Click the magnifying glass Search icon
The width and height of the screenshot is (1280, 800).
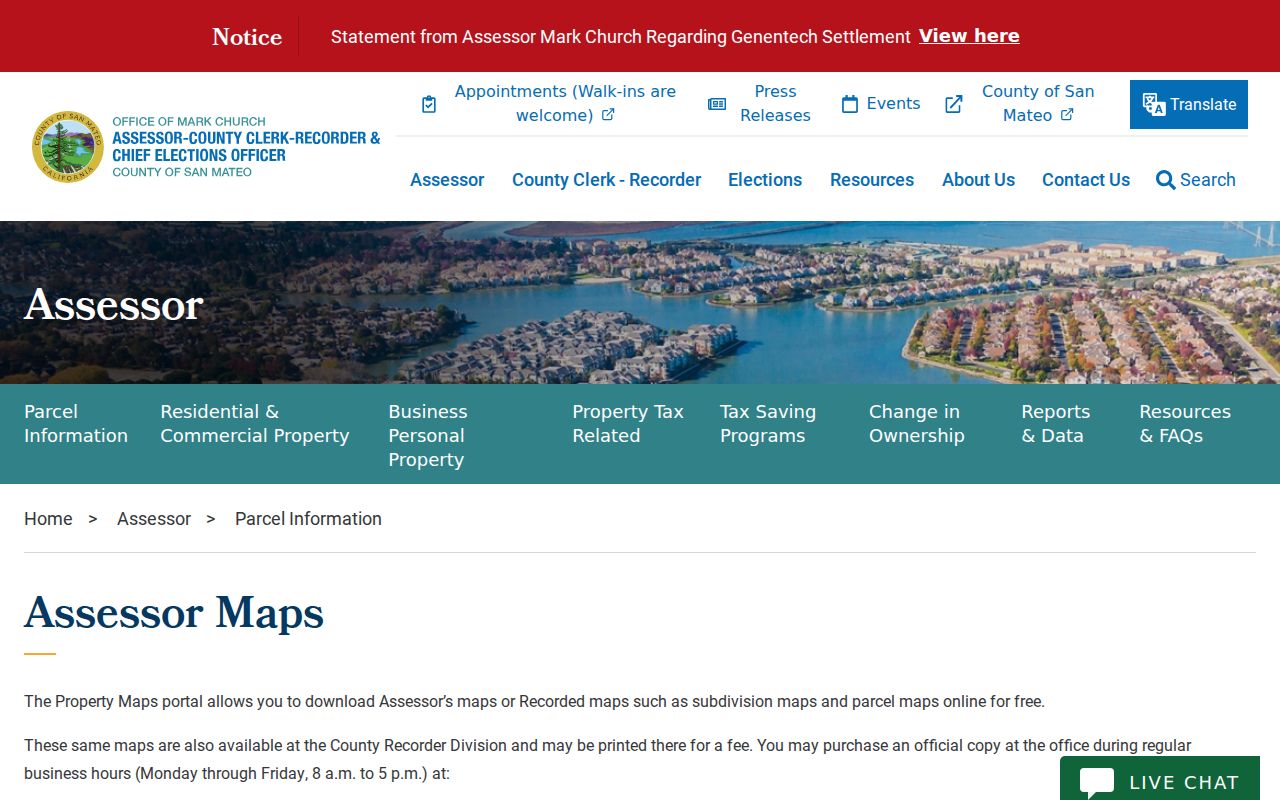(x=1165, y=180)
